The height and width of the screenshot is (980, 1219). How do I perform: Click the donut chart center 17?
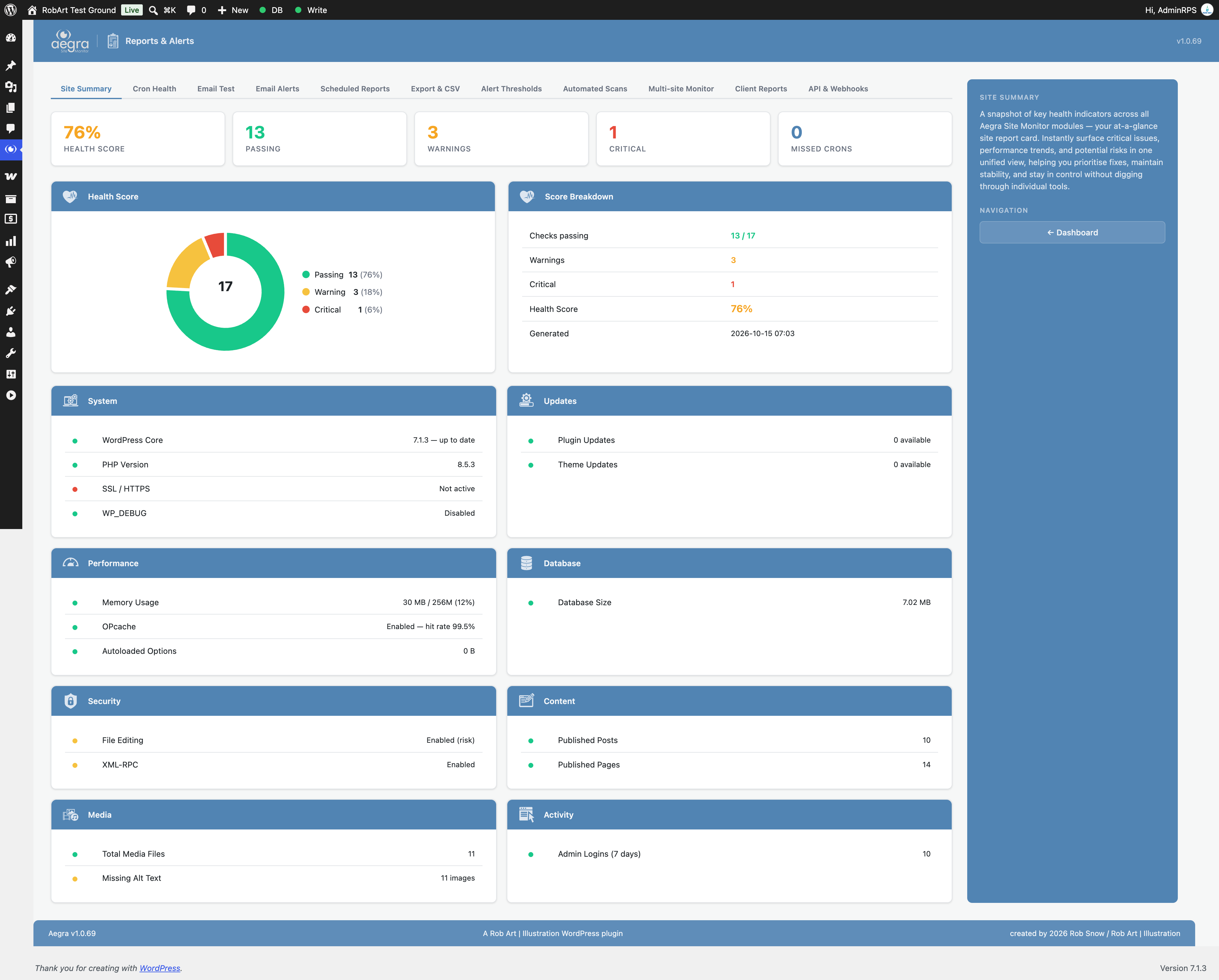(x=225, y=287)
